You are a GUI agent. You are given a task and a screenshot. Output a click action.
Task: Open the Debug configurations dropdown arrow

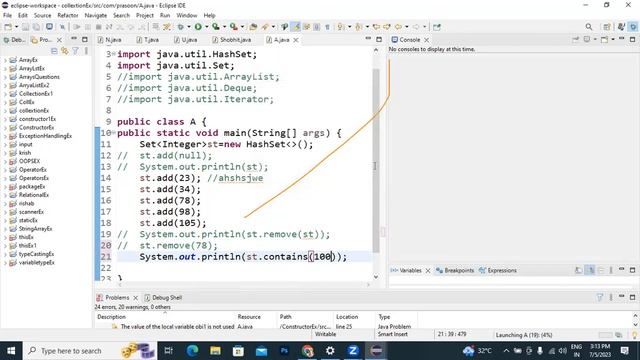pyautogui.click(x=189, y=27)
